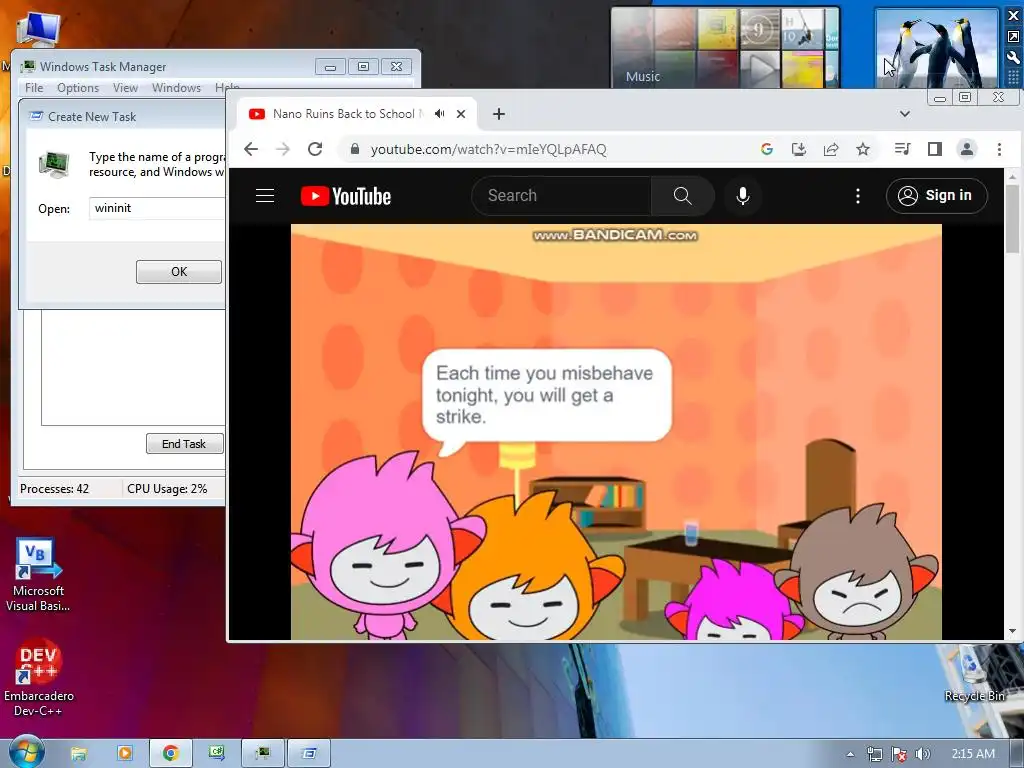The width and height of the screenshot is (1024, 768).
Task: Click End Task in Task Manager
Action: [x=184, y=443]
